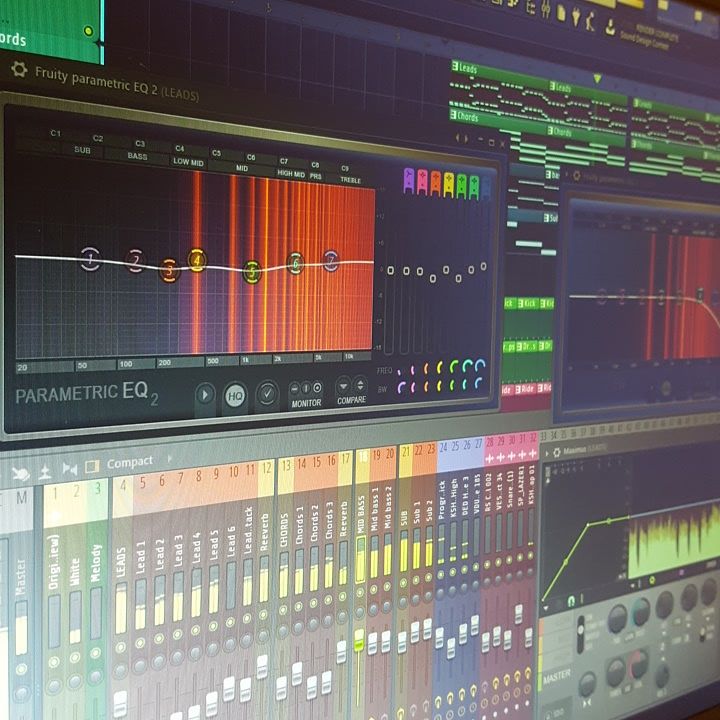Click the yellow band 4 type token
The height and width of the screenshot is (720, 720).
(449, 185)
